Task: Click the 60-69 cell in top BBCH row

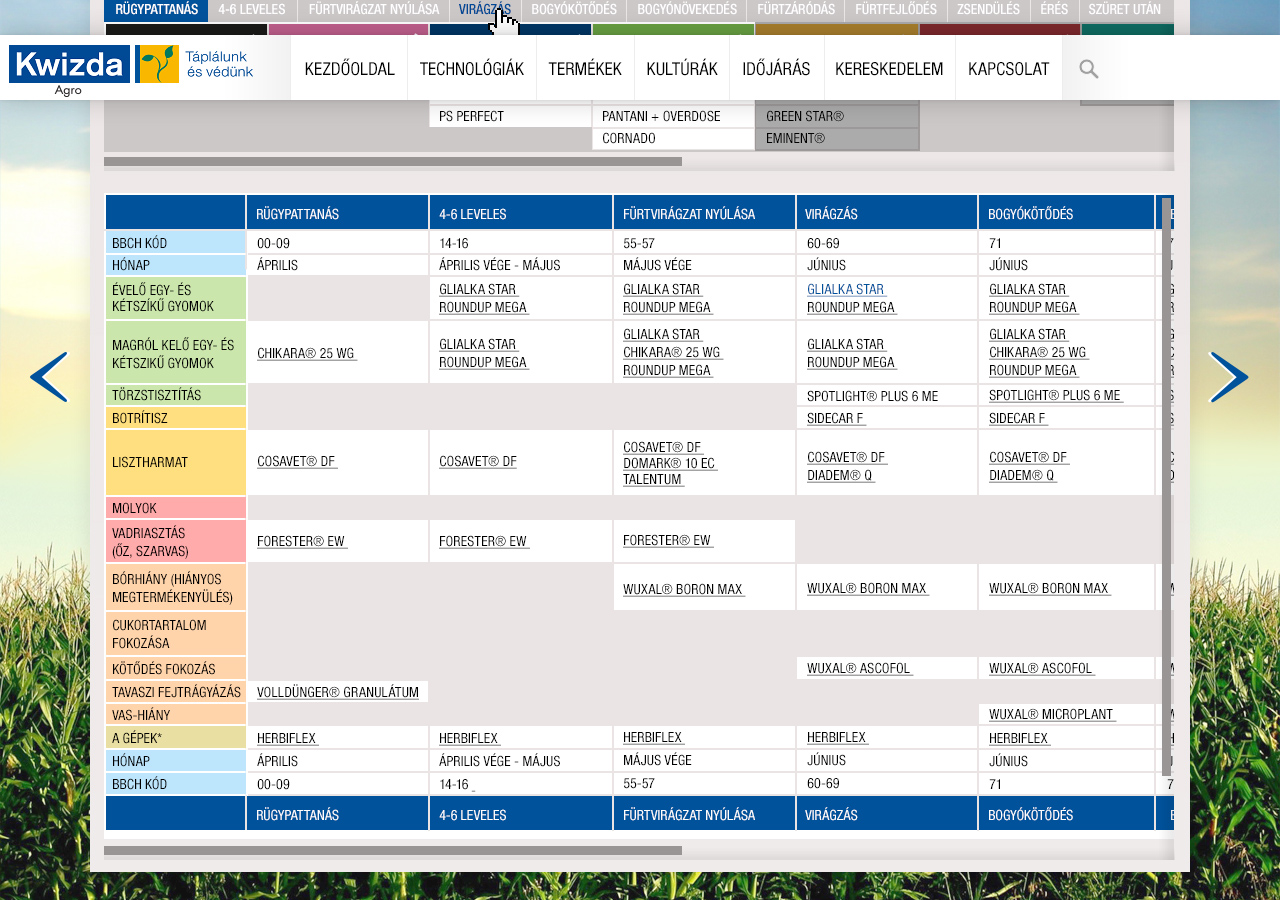Action: pyautogui.click(x=887, y=242)
